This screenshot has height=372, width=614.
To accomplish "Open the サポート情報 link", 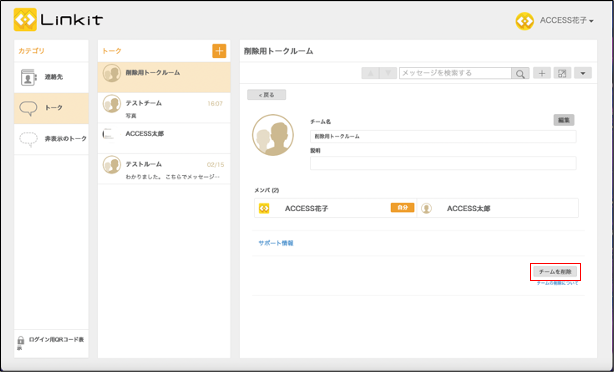I will (x=276, y=243).
